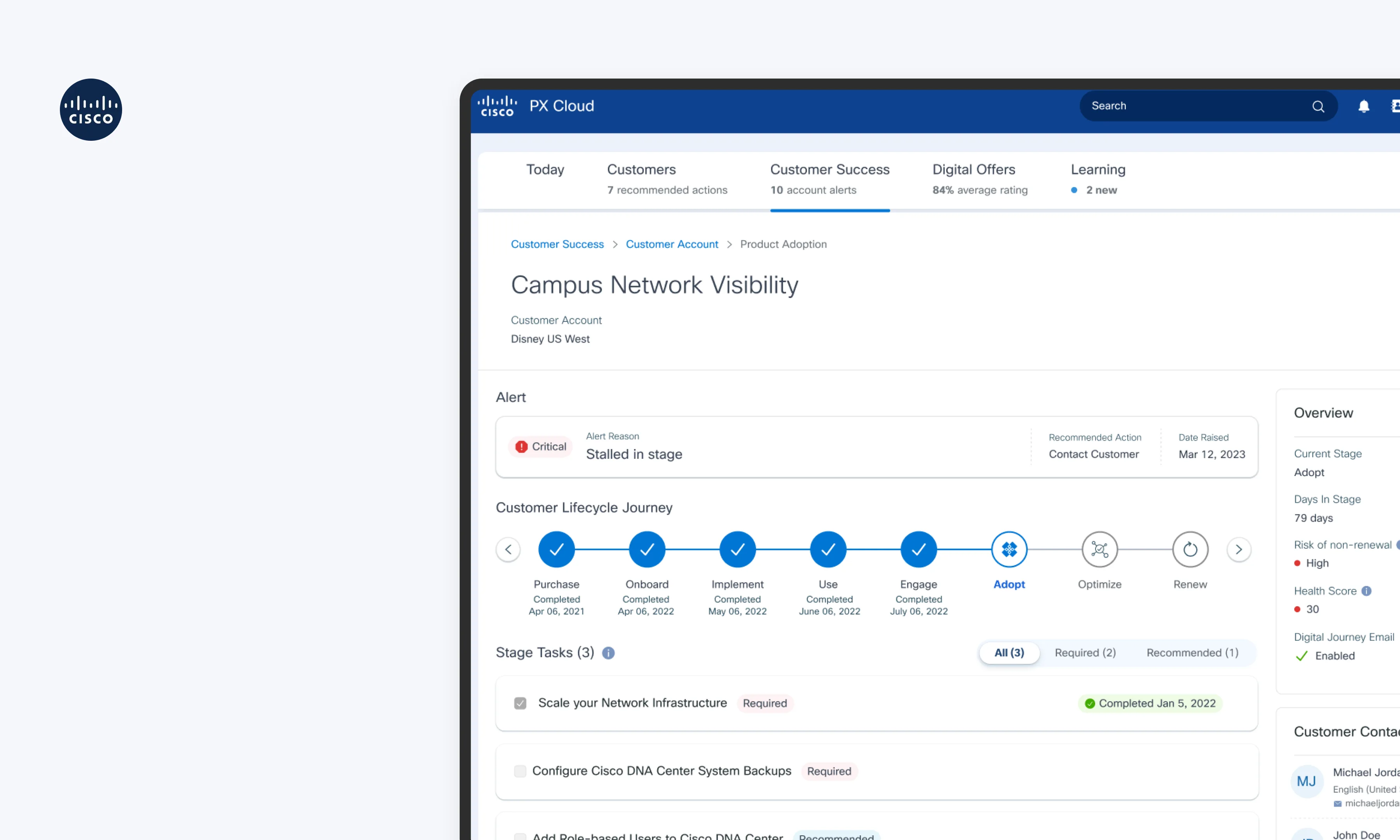
Task: Click 10 account alerts subtitle
Action: pyautogui.click(x=813, y=190)
